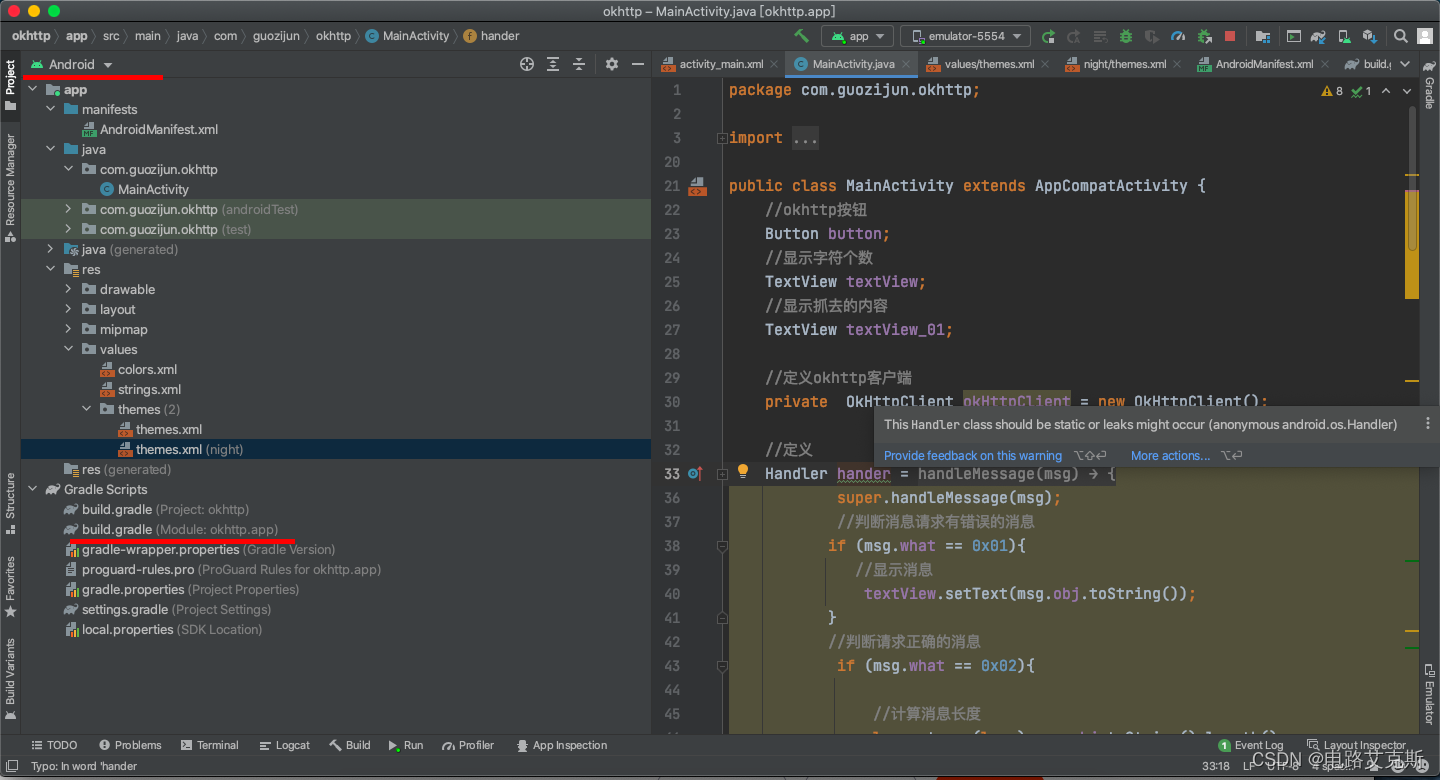Click the yellow lightbulb quick-fix icon
Screen dimensions: 1440x780
tap(743, 472)
